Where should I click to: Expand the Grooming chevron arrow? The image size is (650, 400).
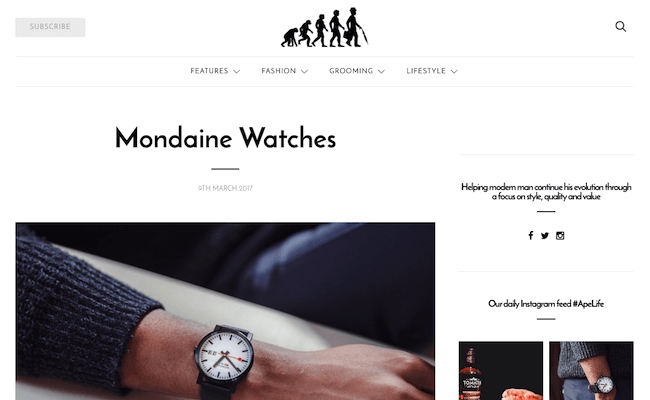[381, 71]
